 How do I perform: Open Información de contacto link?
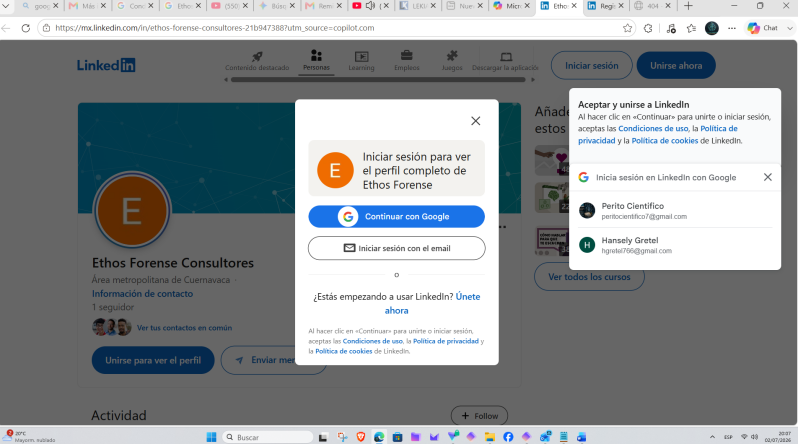(x=142, y=294)
